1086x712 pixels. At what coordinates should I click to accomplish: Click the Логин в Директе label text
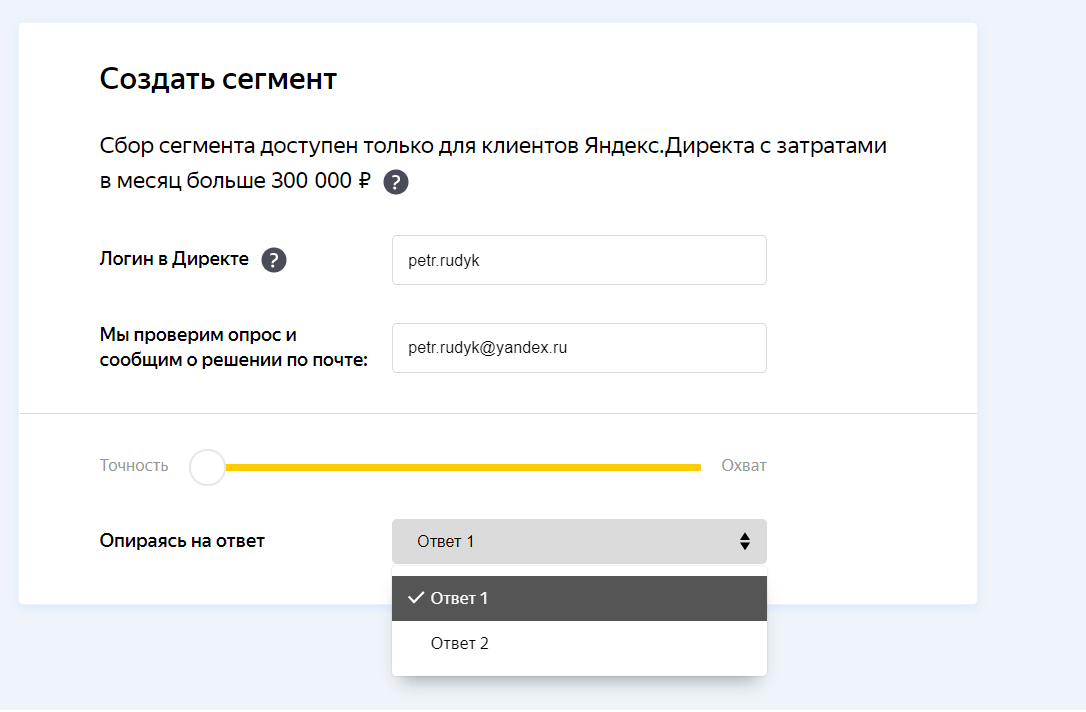tap(174, 259)
